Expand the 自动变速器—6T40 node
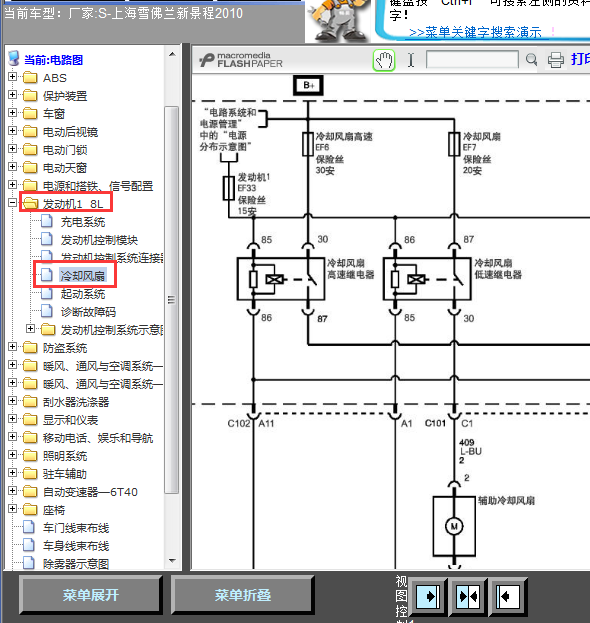 click(x=12, y=491)
